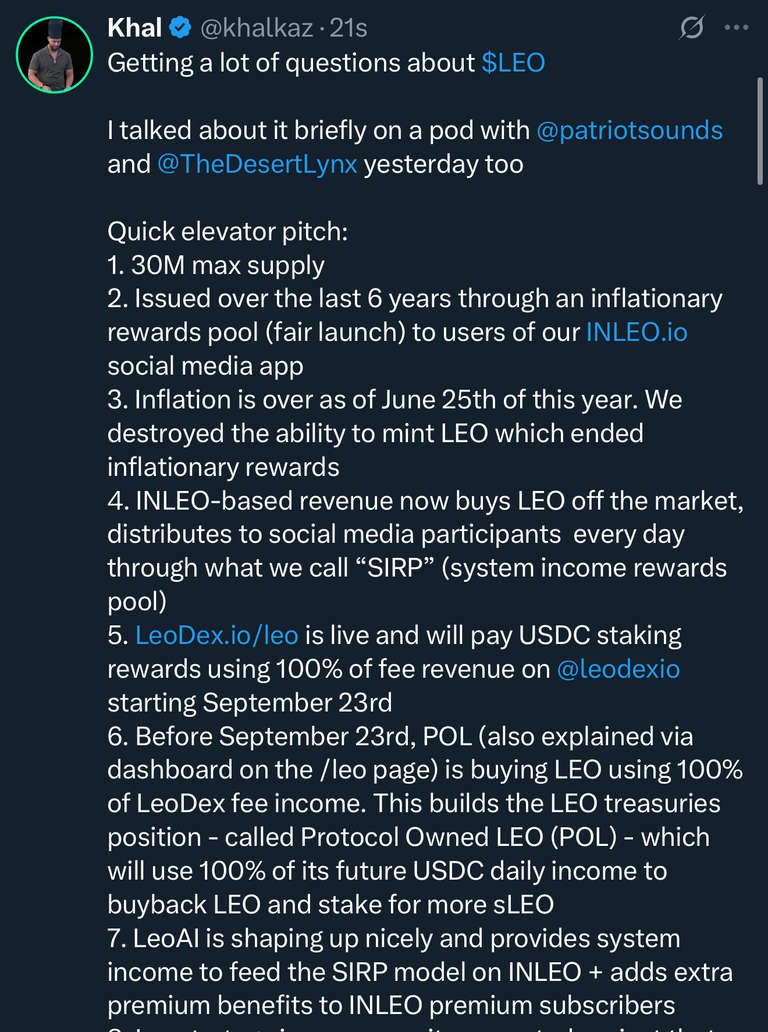Screen dimensions: 768x1032
Task: Click the 21s post timestamp
Action: (x=348, y=28)
